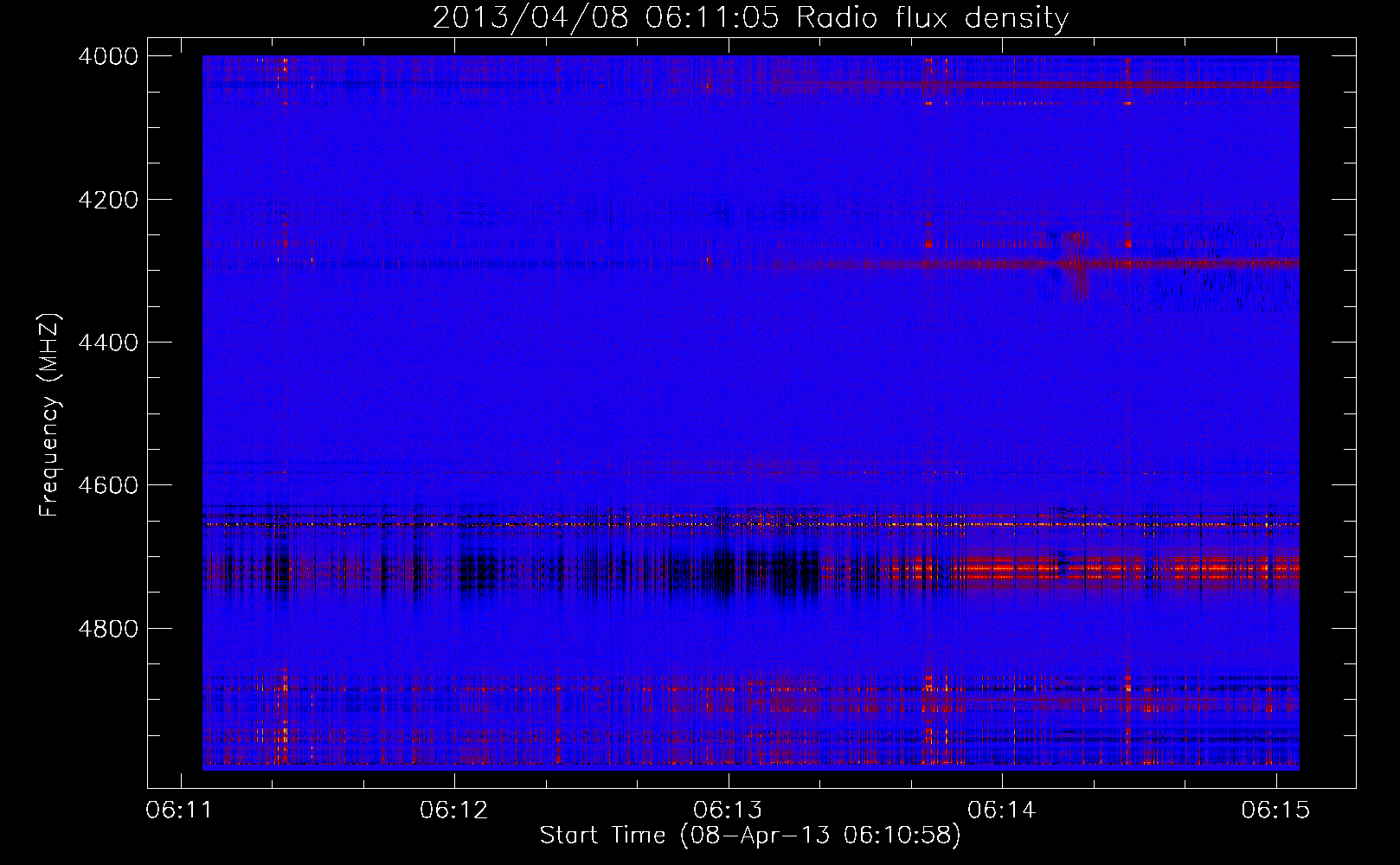
Task: Select the 4000 frequency tick label
Action: click(x=108, y=56)
